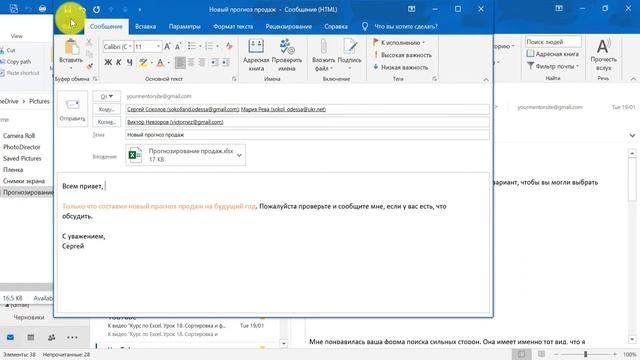
Task: Click Attach File (Вложить файл)
Action: (x=324, y=55)
